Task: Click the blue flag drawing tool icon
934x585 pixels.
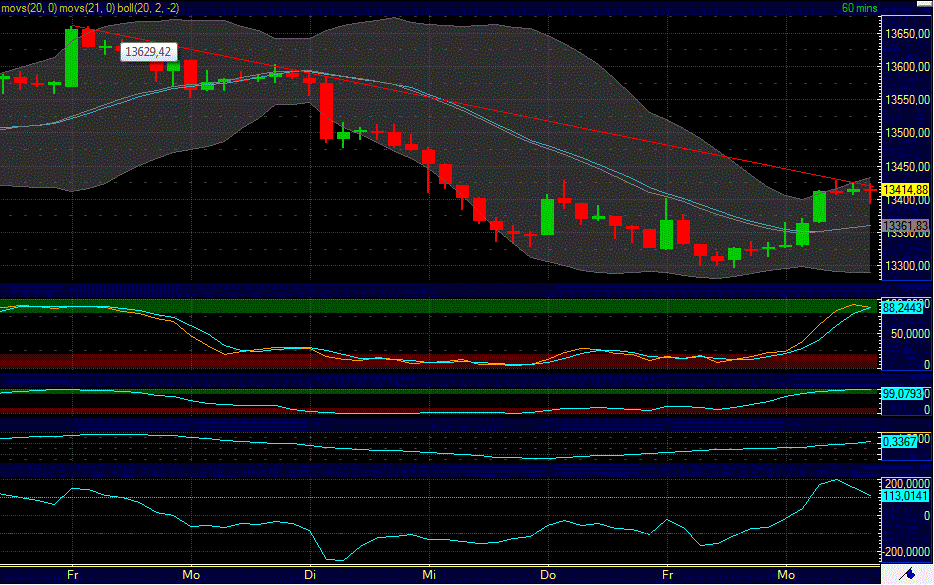Action: 909,574
